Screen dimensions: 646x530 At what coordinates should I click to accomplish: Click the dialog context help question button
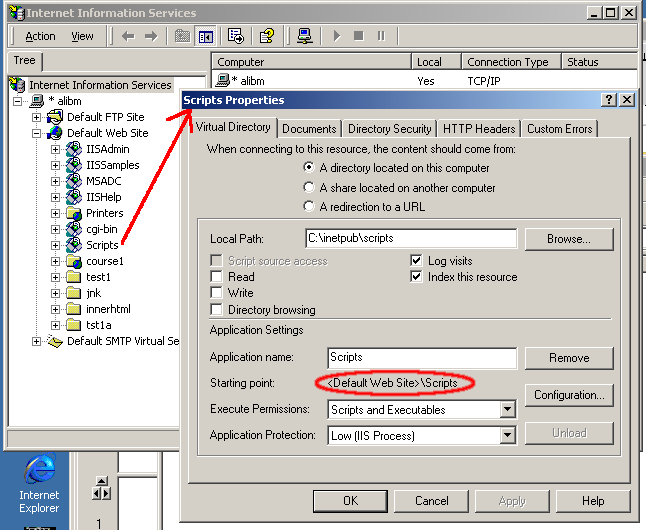[609, 100]
